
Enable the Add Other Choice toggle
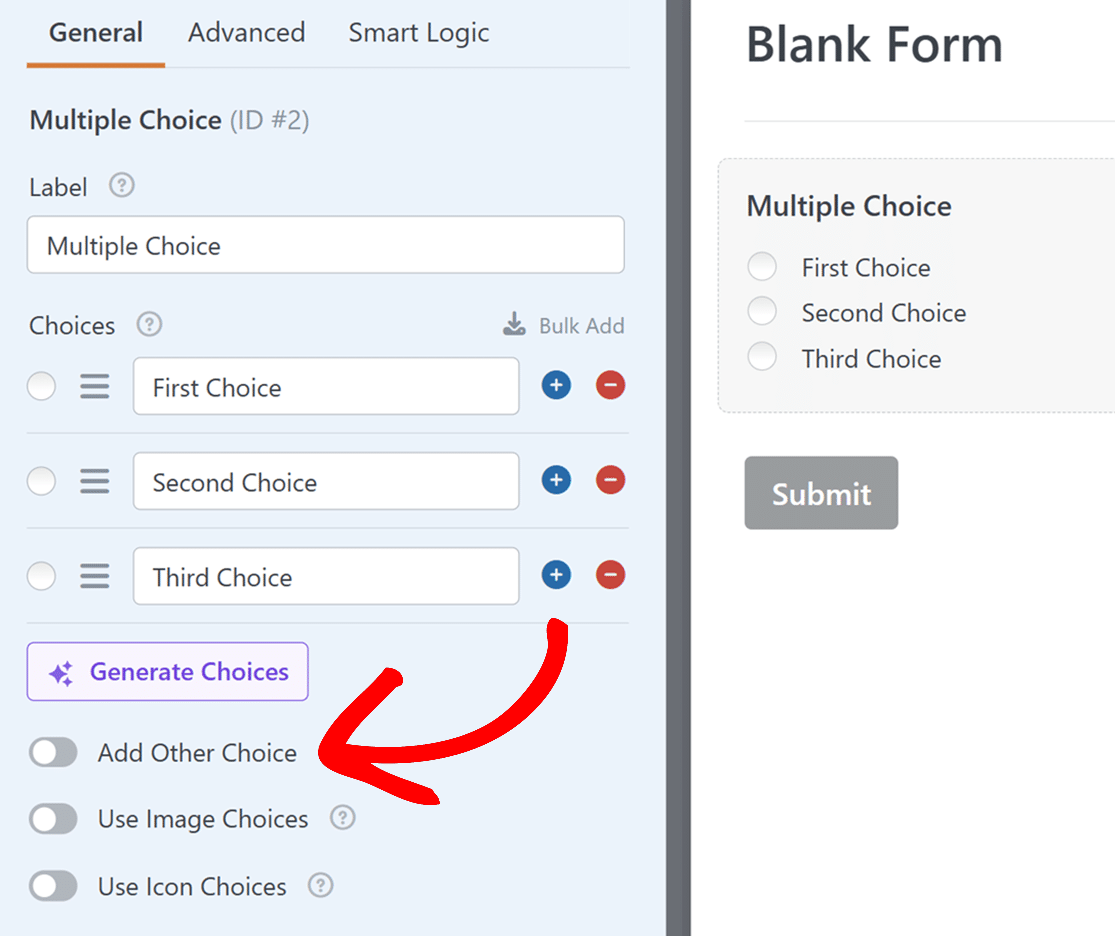coord(53,752)
